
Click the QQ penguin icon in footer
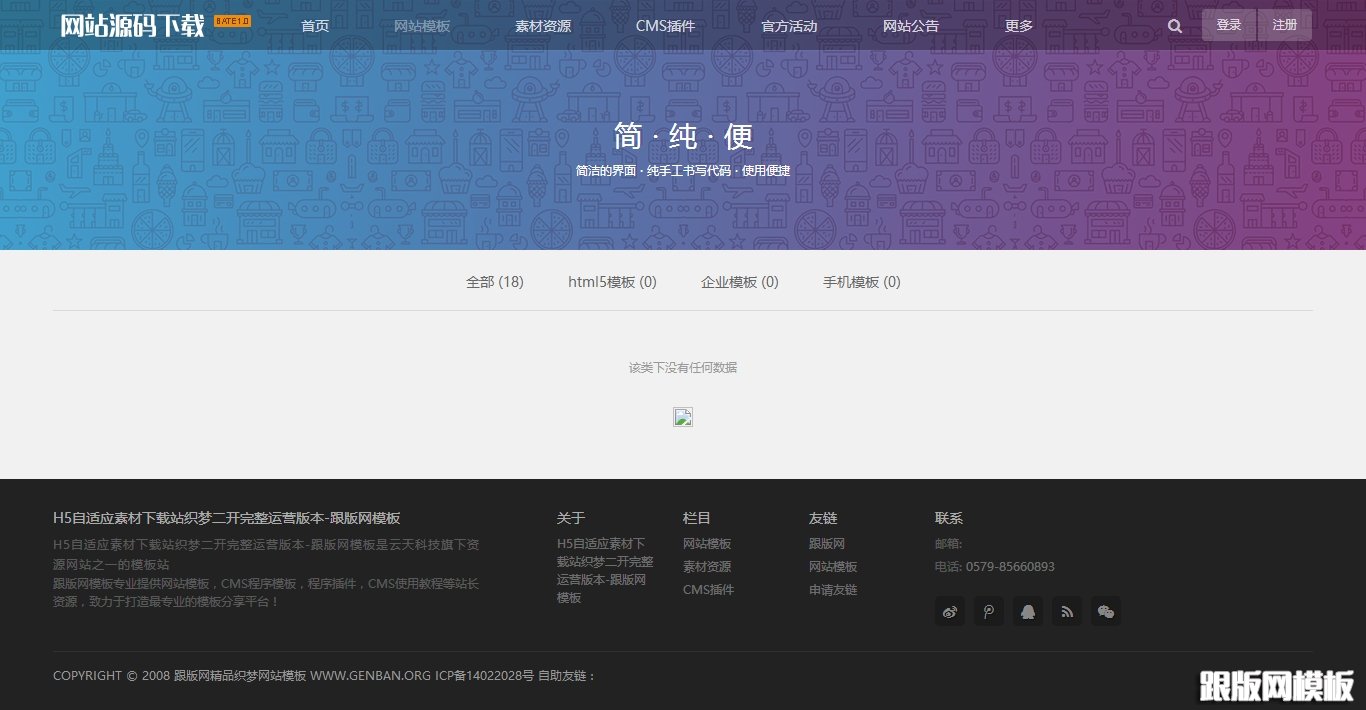click(1028, 611)
